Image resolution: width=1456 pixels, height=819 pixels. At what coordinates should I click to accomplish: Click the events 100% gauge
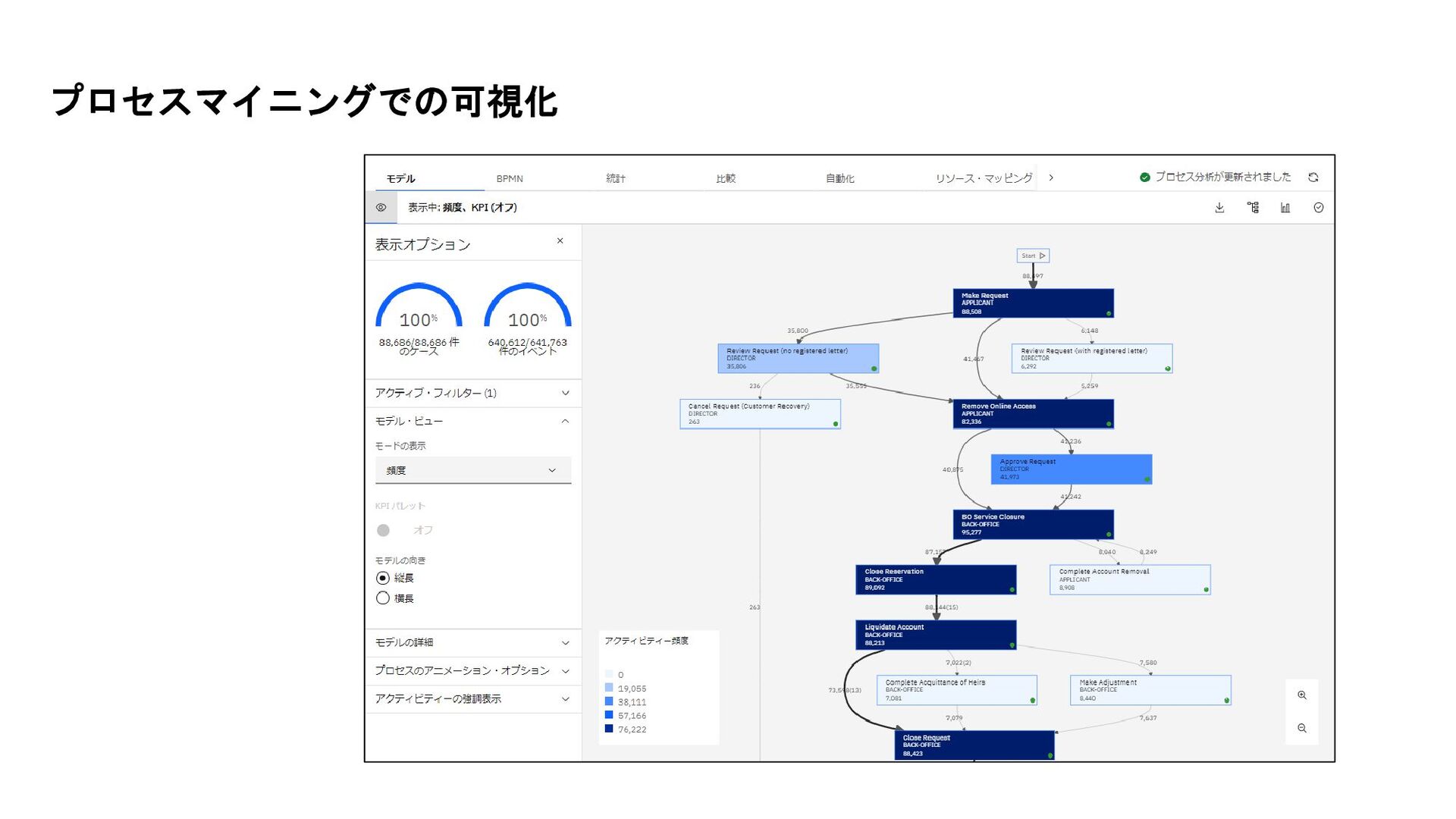pos(528,306)
